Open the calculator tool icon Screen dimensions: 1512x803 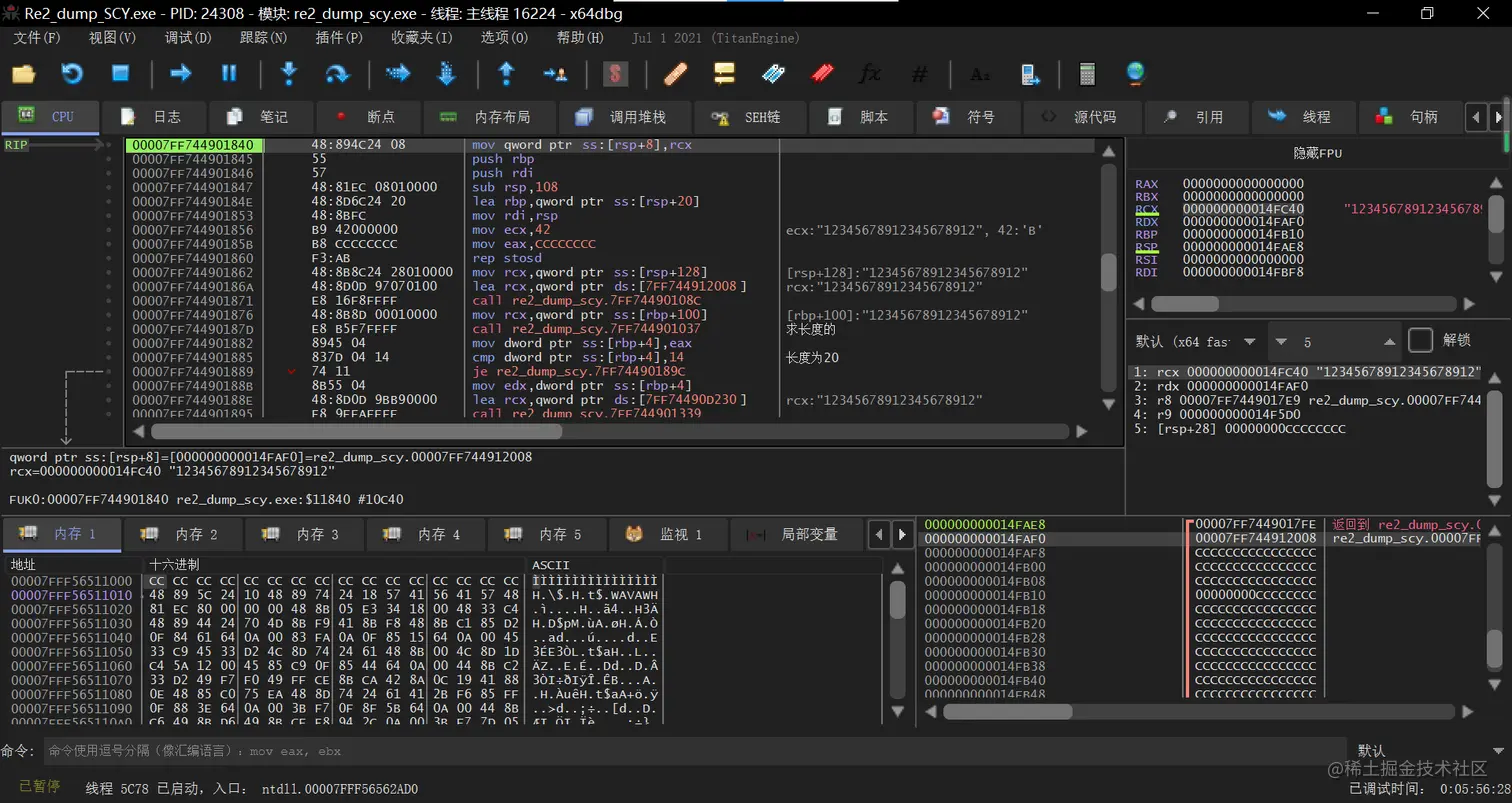click(1087, 73)
